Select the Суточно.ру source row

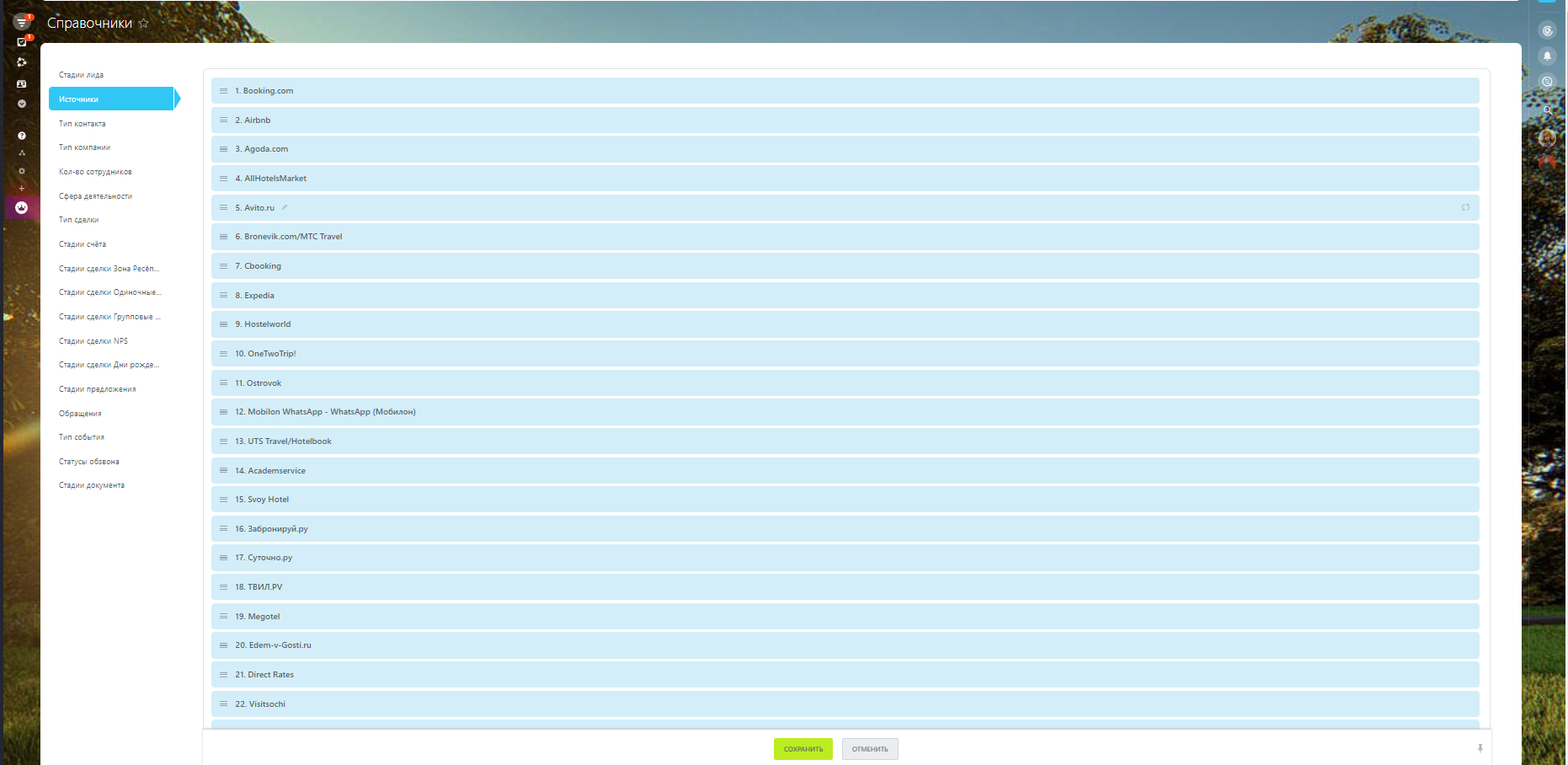point(845,558)
